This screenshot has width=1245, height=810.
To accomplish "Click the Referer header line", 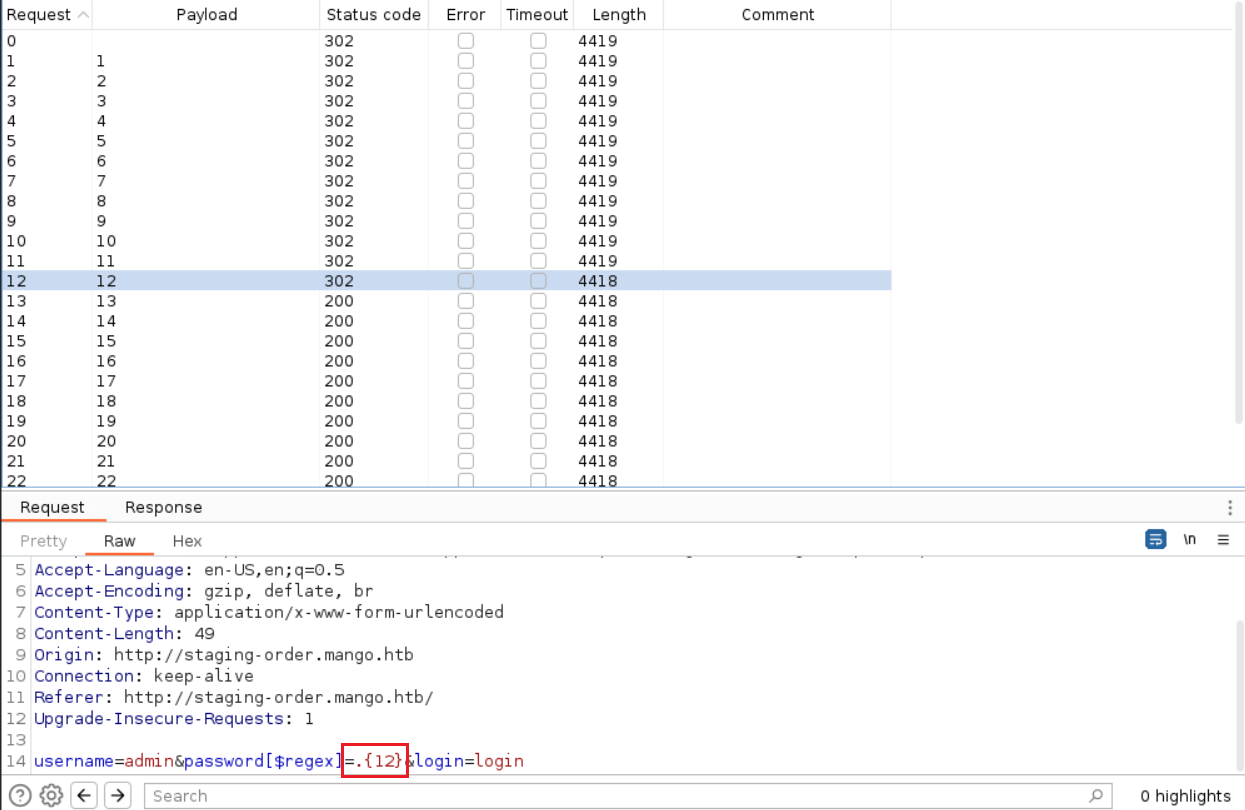I will (233, 697).
